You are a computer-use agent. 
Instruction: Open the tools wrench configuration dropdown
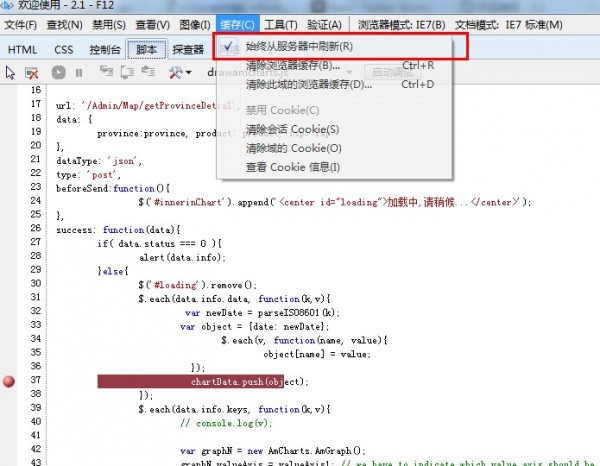click(180, 72)
